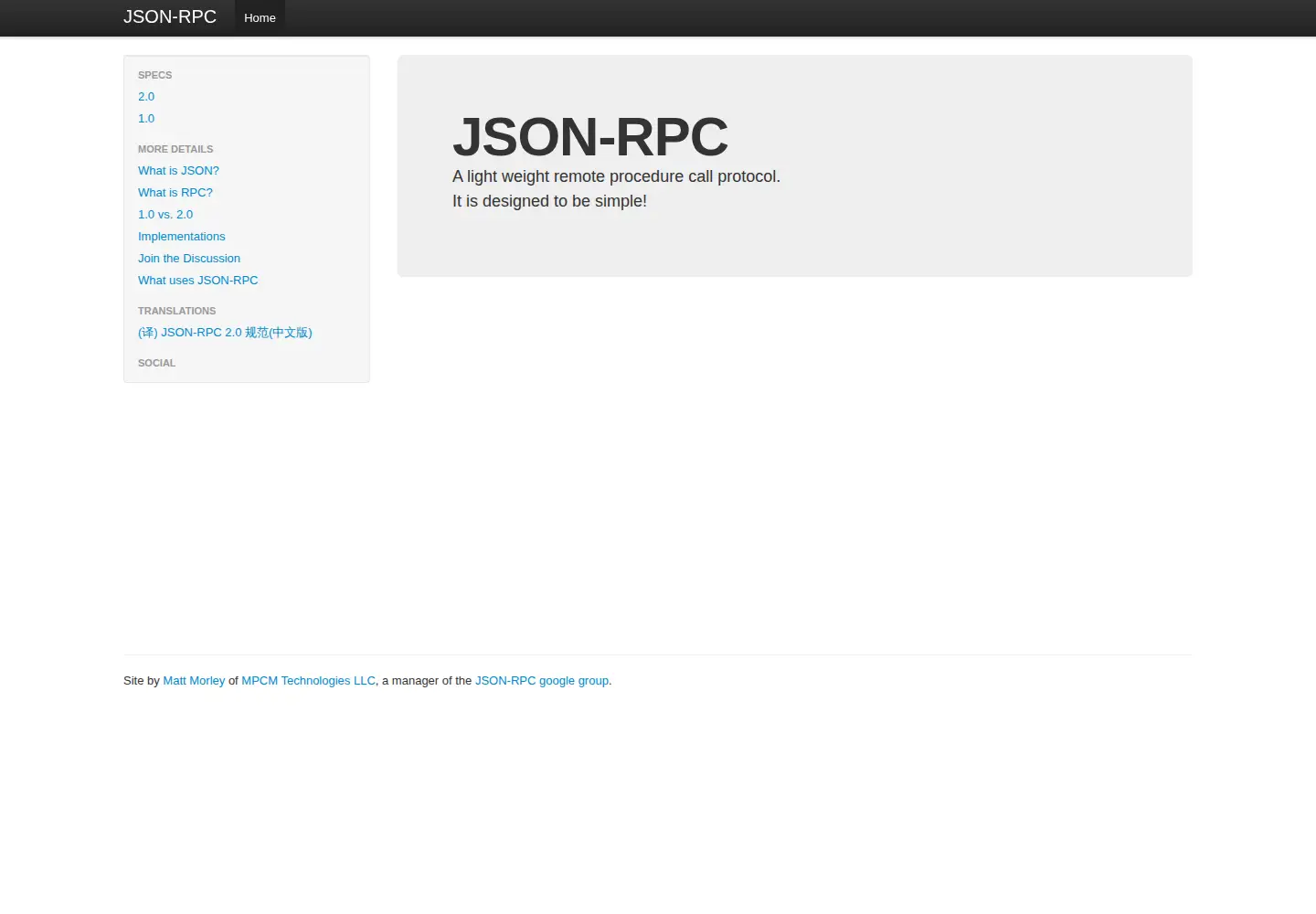Screen dimensions: 1316x914
Task: Click the 'It is designed to be simple!' text
Action: click(549, 201)
